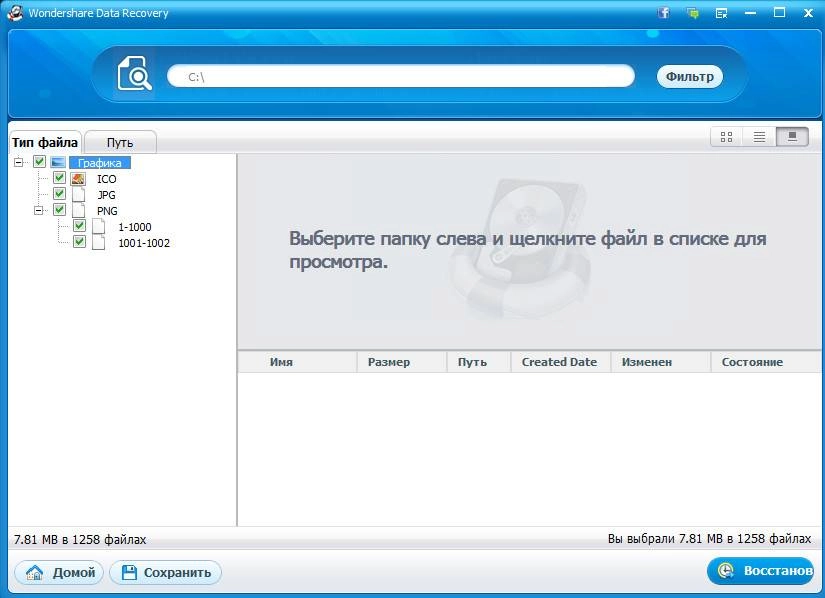This screenshot has height=598, width=825.
Task: Click the PNG file type icon
Action: (78, 210)
